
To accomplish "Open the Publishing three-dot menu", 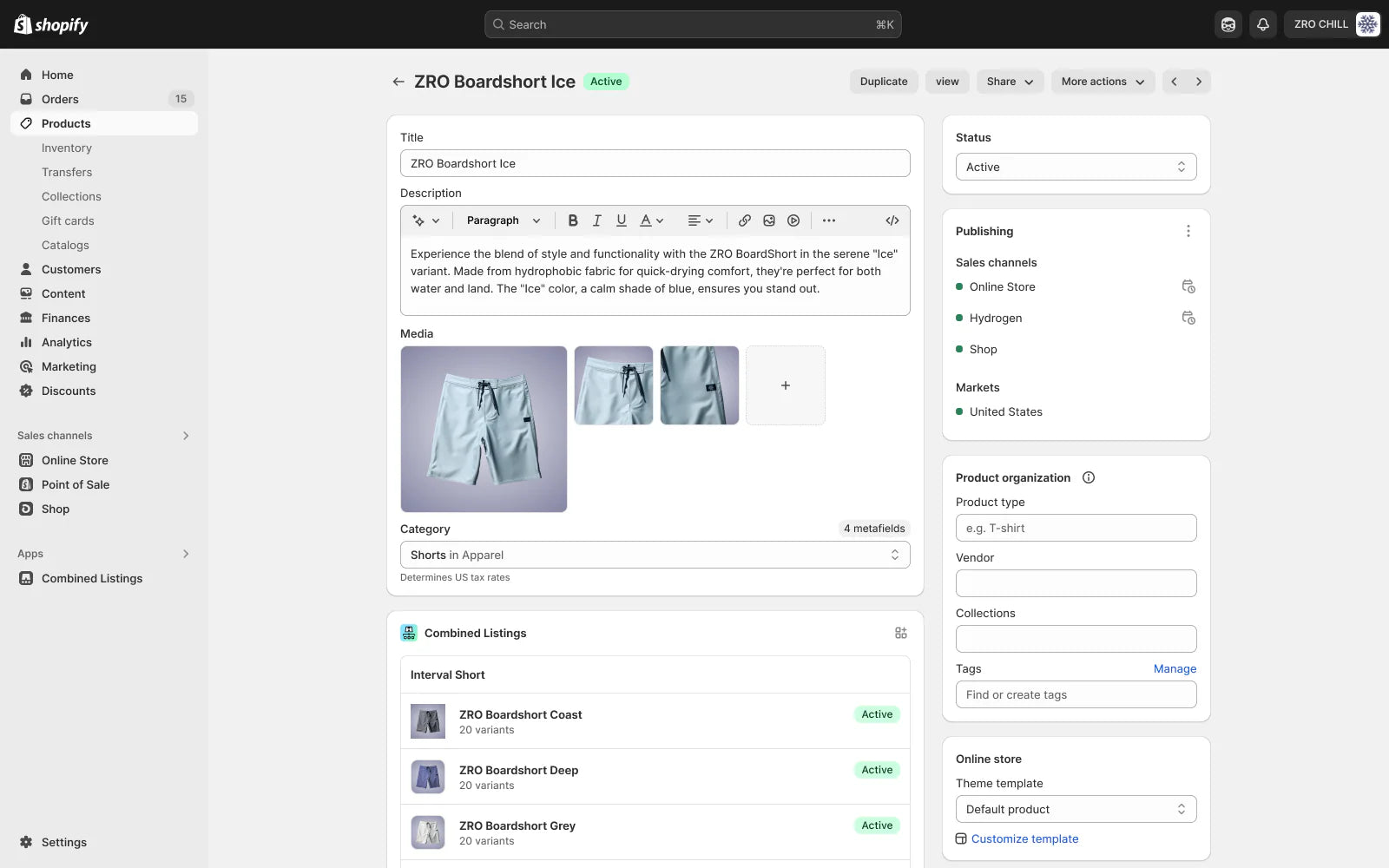I will (x=1188, y=231).
